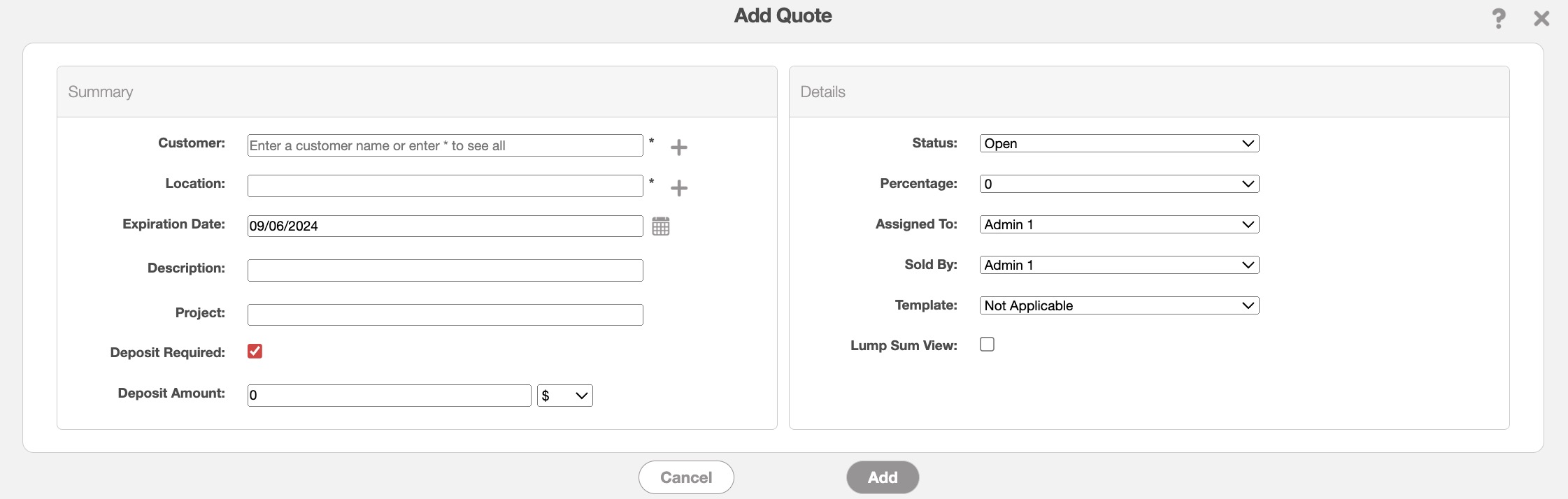Open help via question mark icon
Image resolution: width=1568 pixels, height=499 pixels.
1498,18
